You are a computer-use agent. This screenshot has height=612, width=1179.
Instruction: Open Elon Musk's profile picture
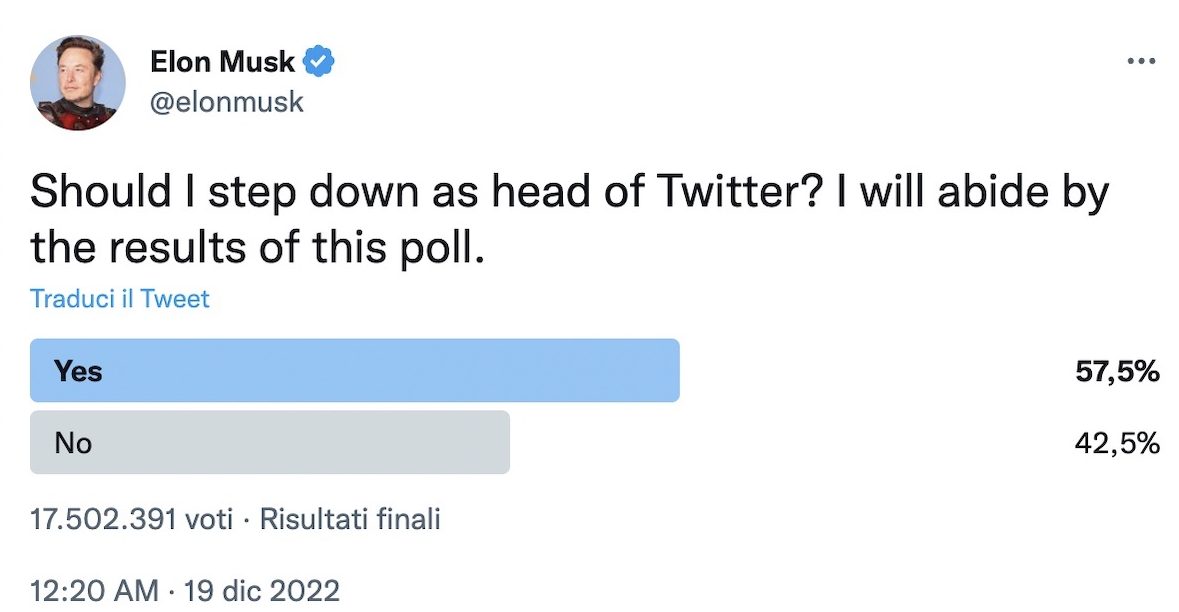[x=78, y=83]
